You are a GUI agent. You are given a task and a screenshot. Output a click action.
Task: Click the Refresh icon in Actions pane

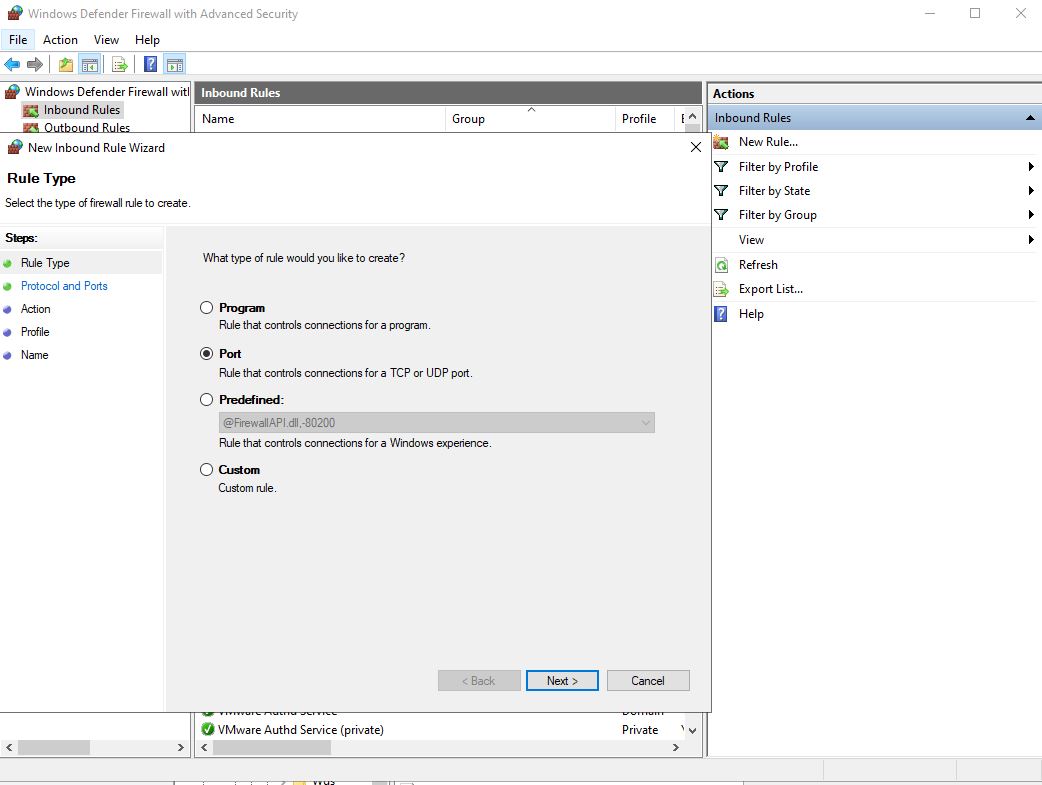click(721, 265)
